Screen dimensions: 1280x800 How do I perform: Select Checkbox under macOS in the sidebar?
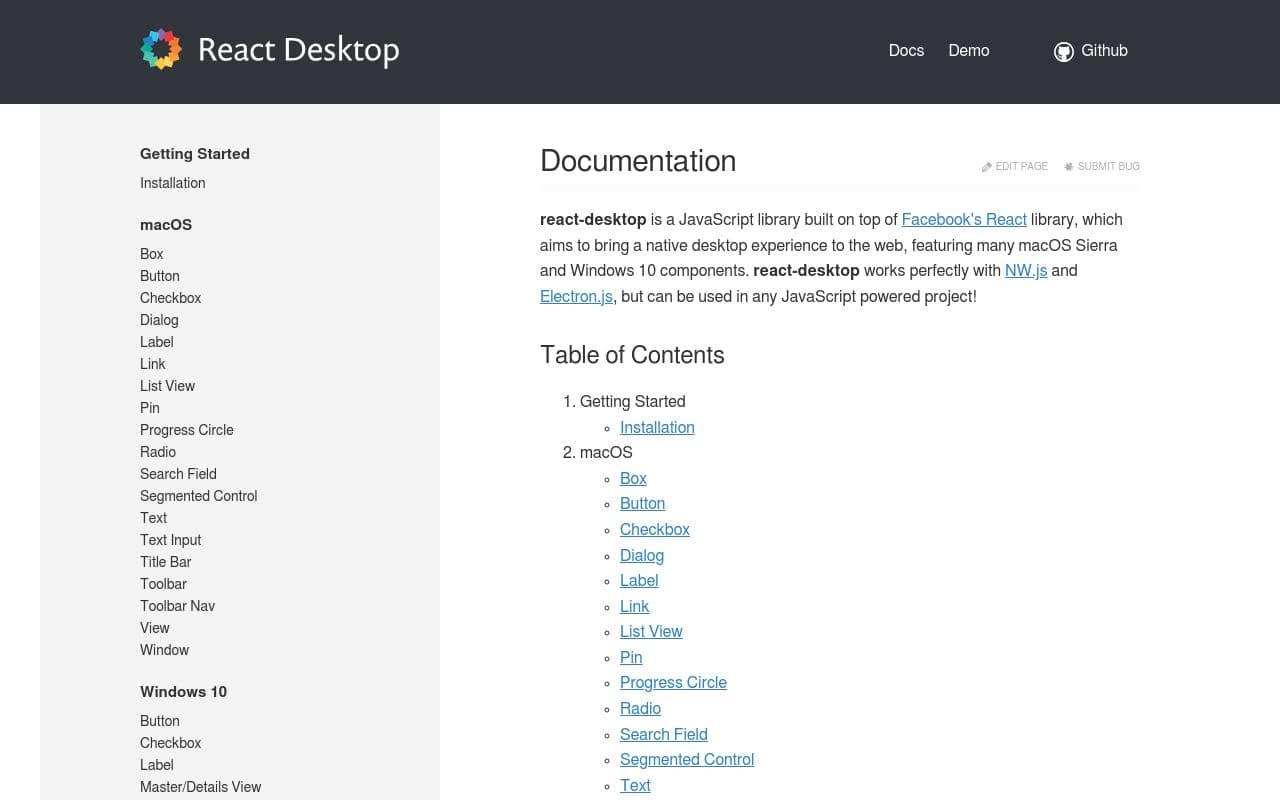click(x=170, y=298)
